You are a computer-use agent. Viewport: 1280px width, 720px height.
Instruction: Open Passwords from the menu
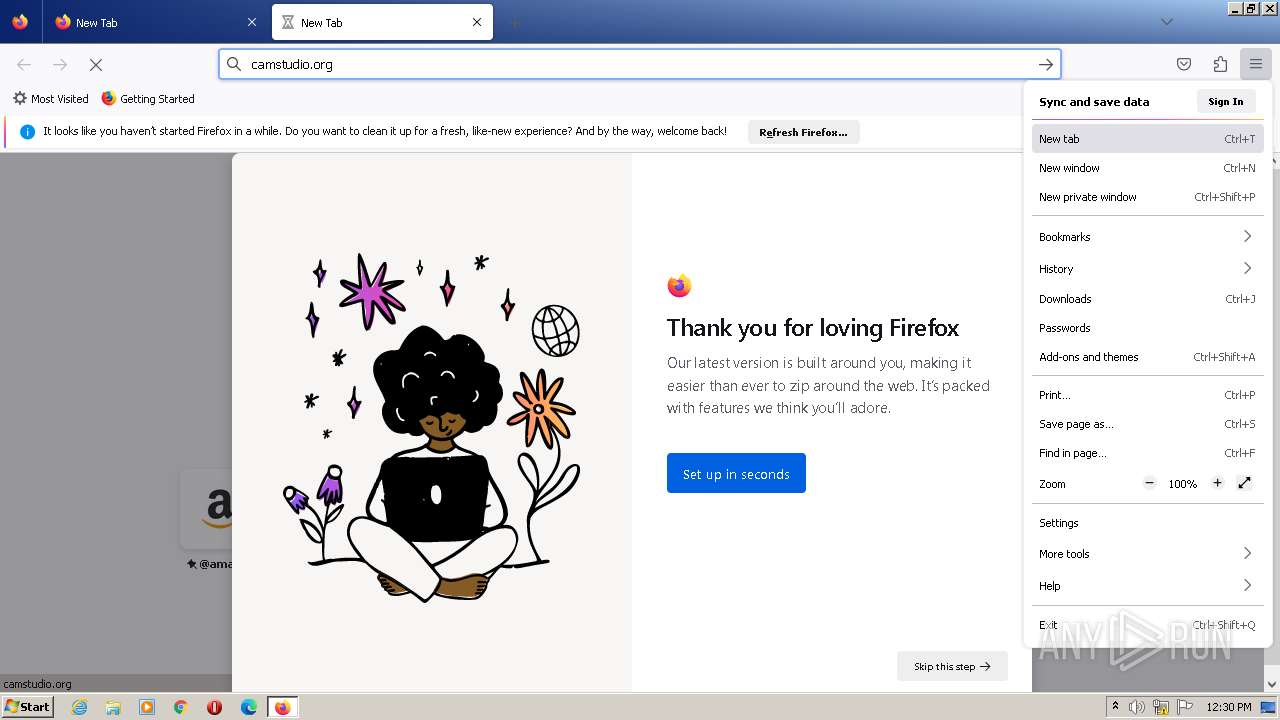click(1147, 328)
